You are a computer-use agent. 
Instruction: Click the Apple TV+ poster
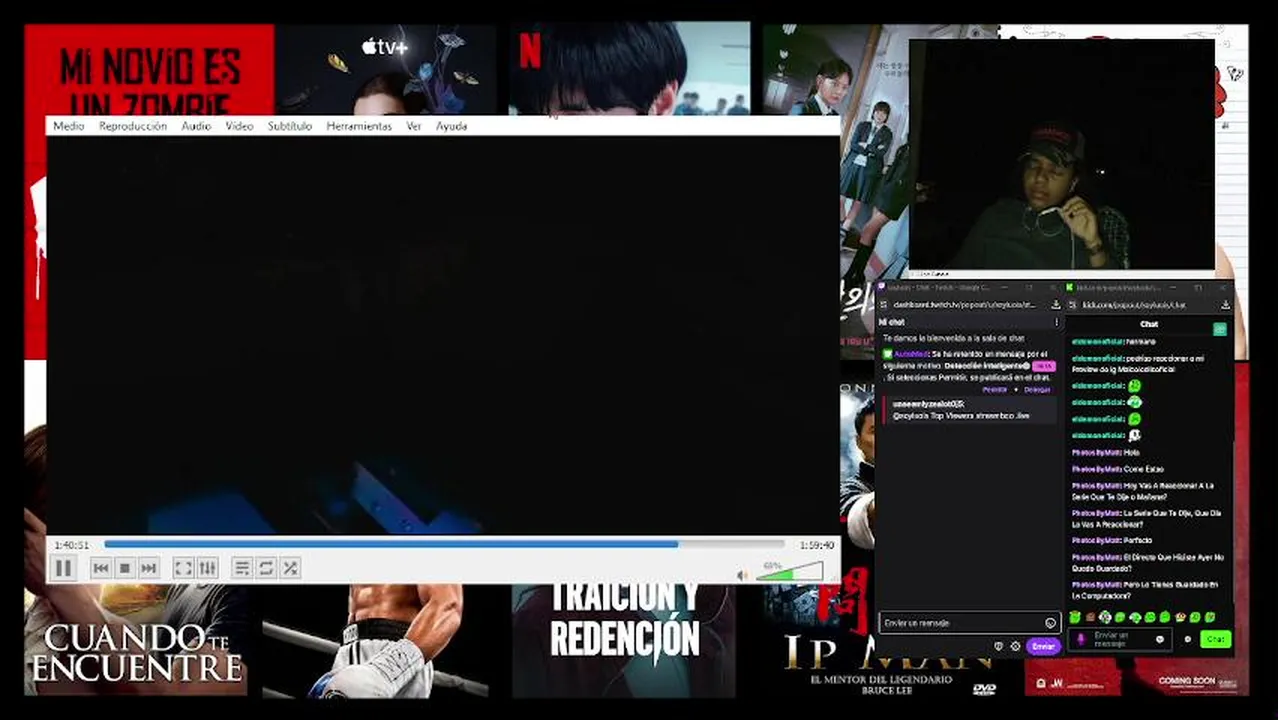(x=385, y=70)
